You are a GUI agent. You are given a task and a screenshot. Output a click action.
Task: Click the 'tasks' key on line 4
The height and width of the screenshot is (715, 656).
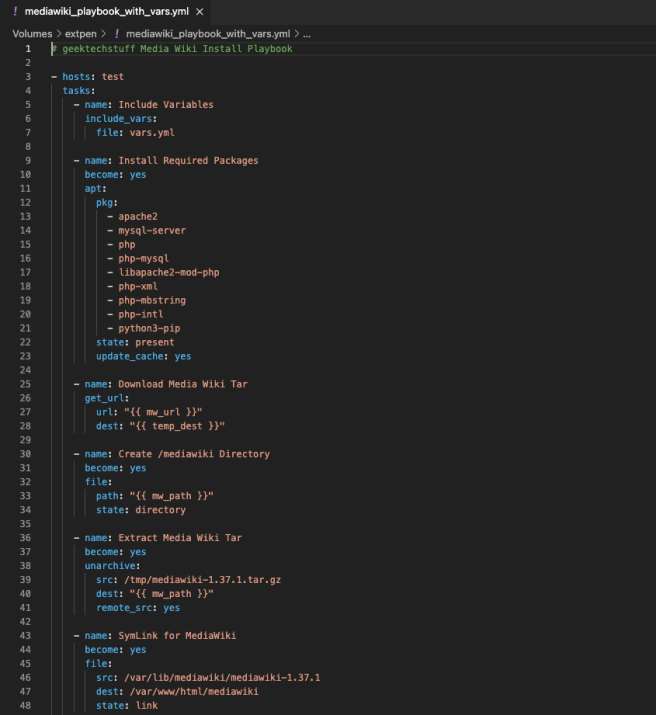click(x=76, y=91)
